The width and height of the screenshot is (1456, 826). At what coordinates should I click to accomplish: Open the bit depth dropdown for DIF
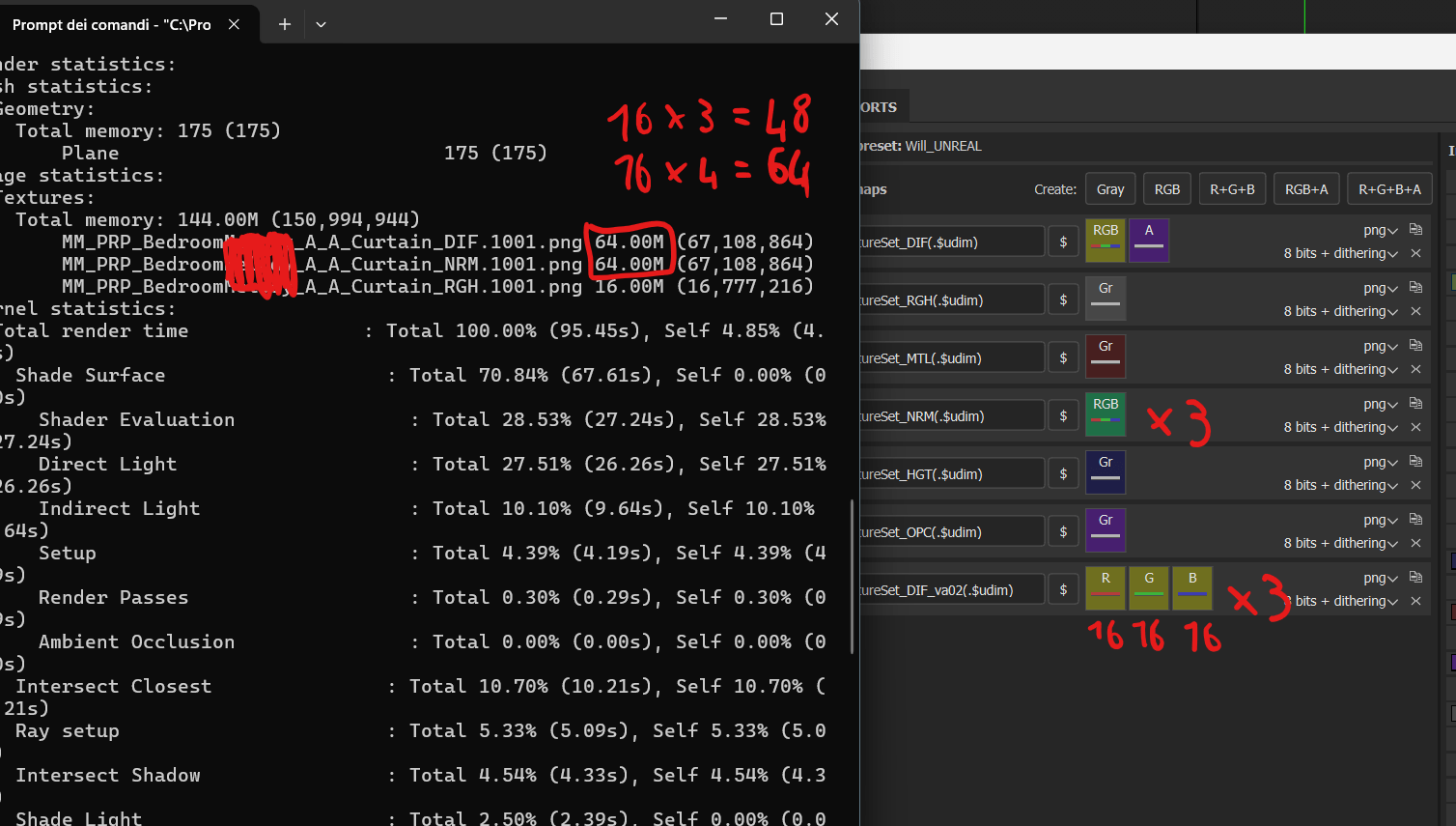(1341, 253)
